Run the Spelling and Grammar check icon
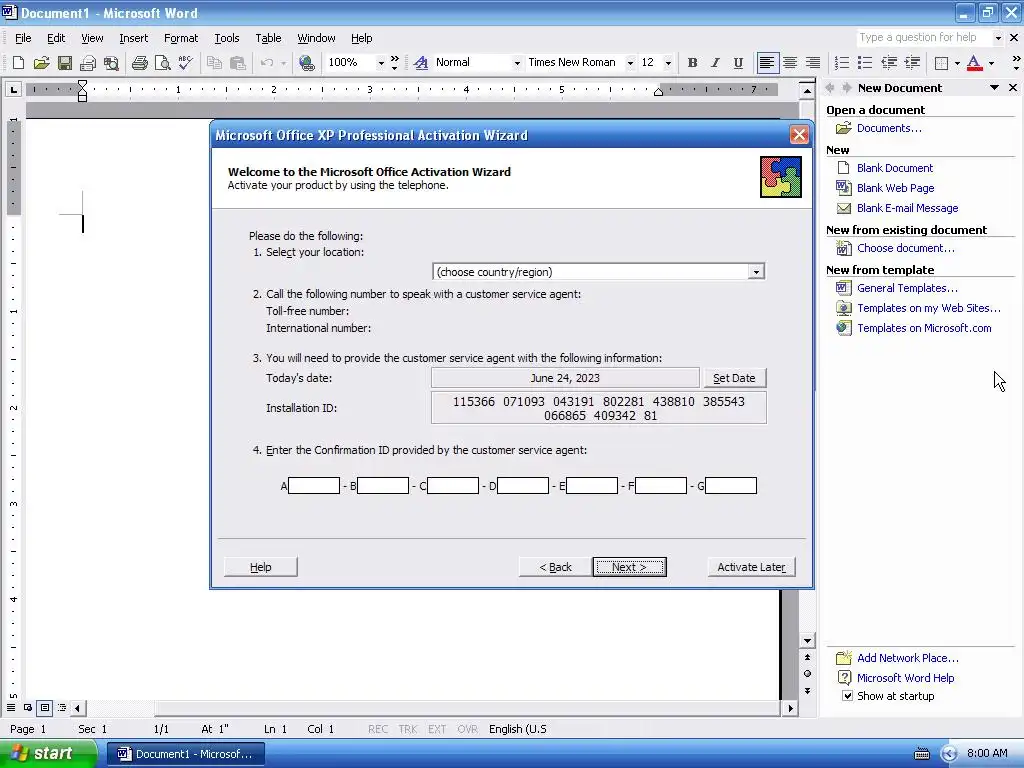 [185, 63]
